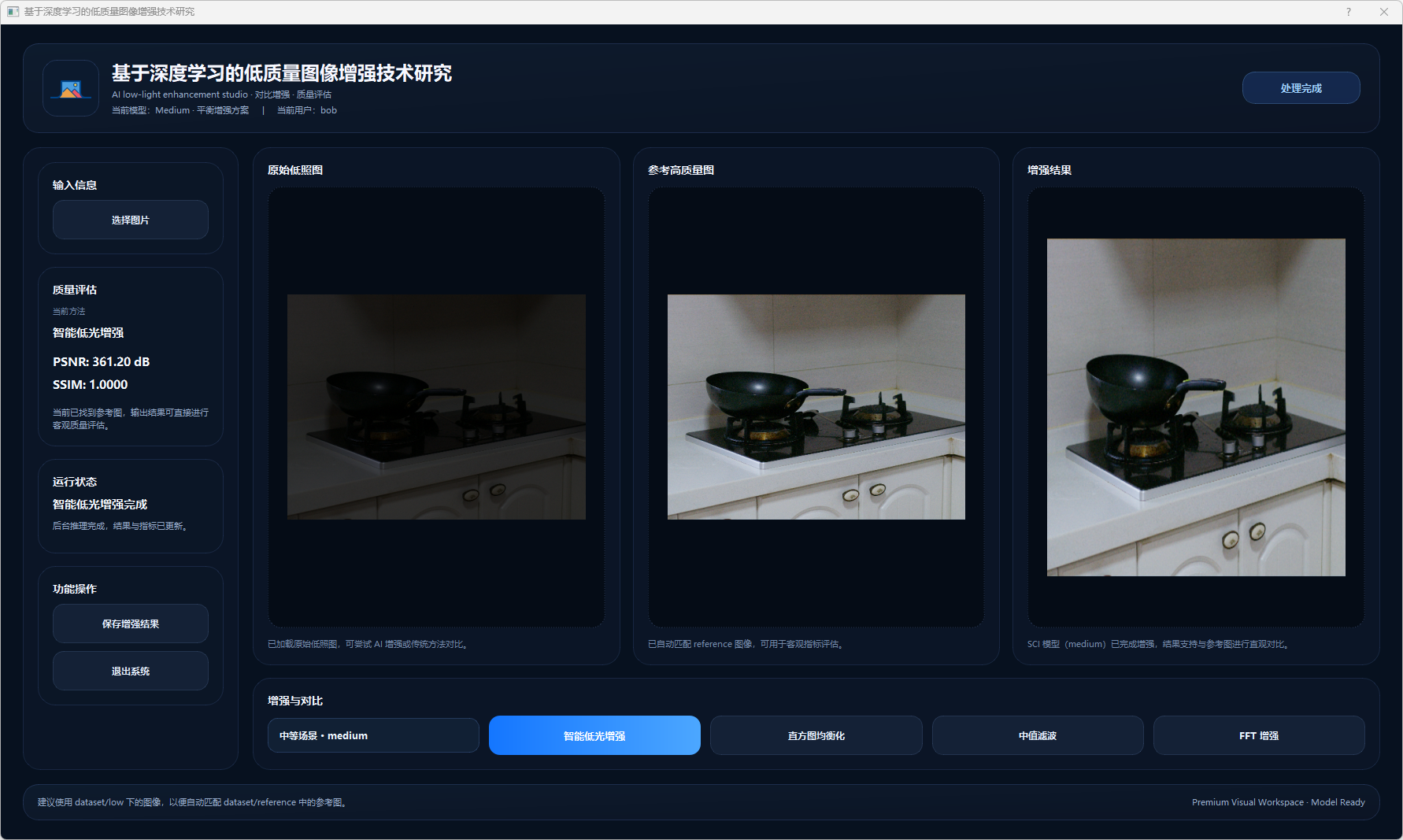Click the SSIM: 1.0000 value
The width and height of the screenshot is (1403, 840).
(90, 385)
